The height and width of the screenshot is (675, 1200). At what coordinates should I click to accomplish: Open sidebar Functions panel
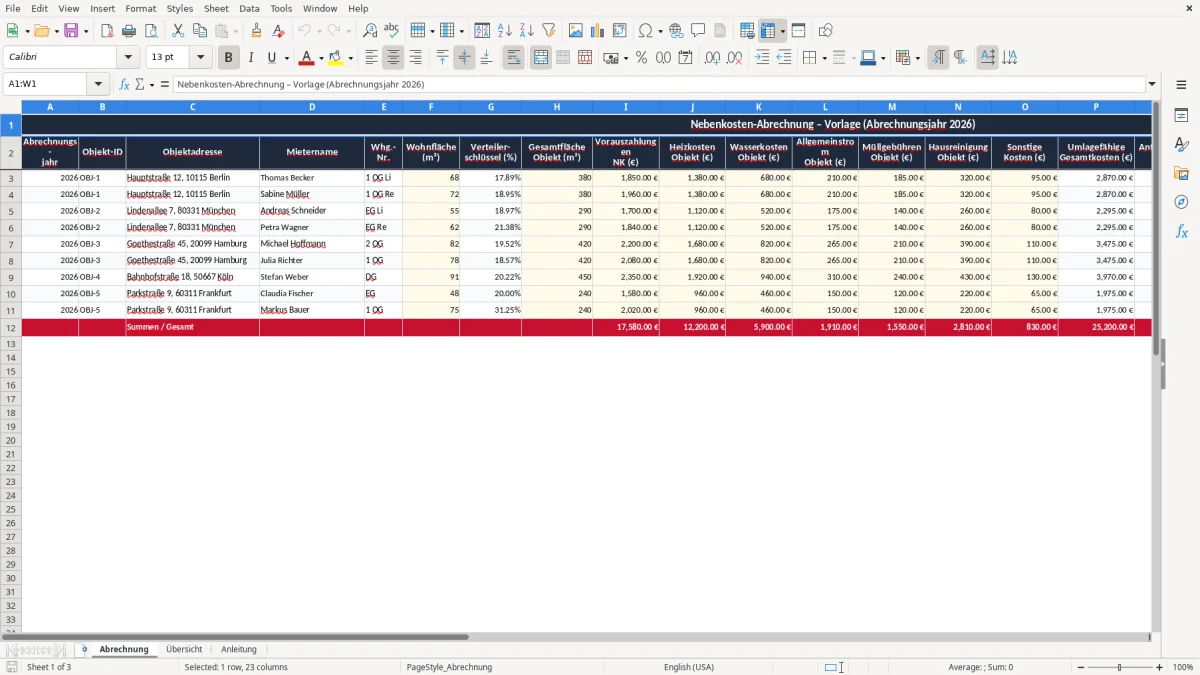[x=1181, y=231]
